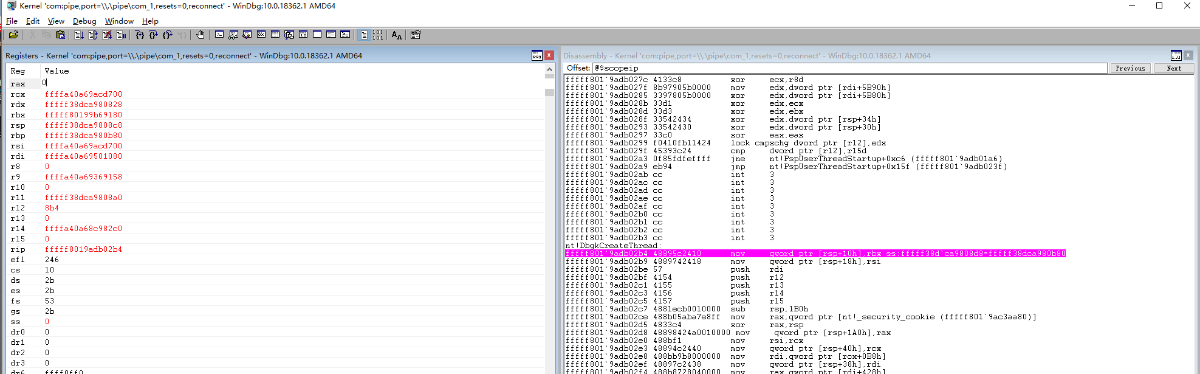Click the Insert/Remove Breakpoint hand icon
Image resolution: width=1200 pixels, height=374 pixels.
(200, 34)
